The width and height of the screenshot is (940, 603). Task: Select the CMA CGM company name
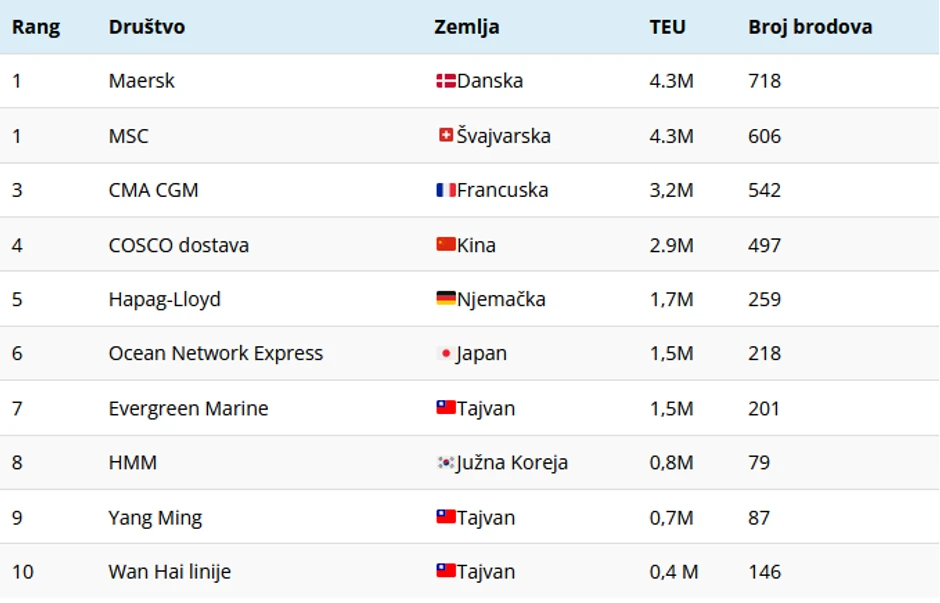click(153, 190)
